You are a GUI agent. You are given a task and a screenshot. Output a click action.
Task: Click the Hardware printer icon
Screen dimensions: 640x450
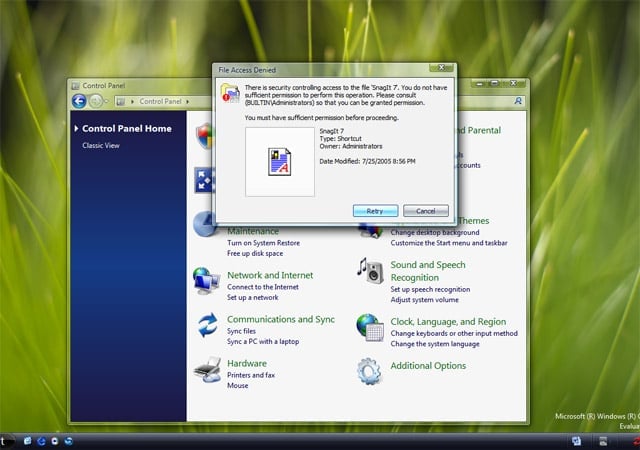point(207,370)
